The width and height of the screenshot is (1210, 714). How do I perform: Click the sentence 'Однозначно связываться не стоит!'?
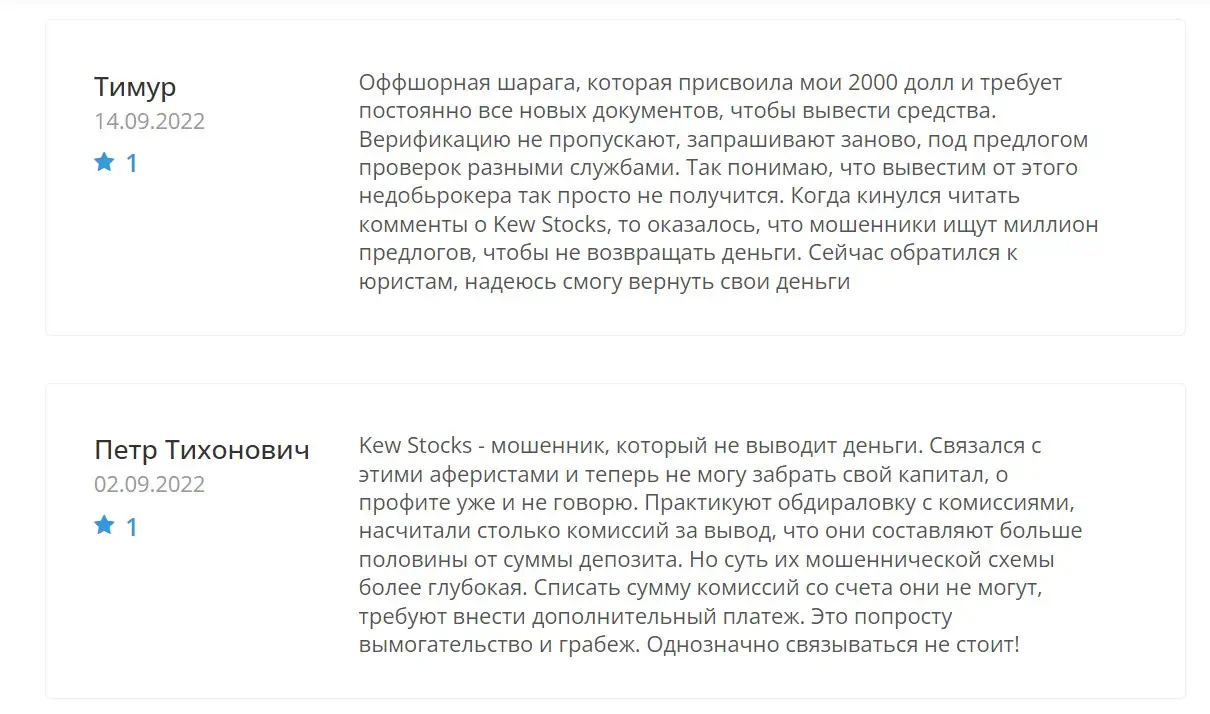833,645
